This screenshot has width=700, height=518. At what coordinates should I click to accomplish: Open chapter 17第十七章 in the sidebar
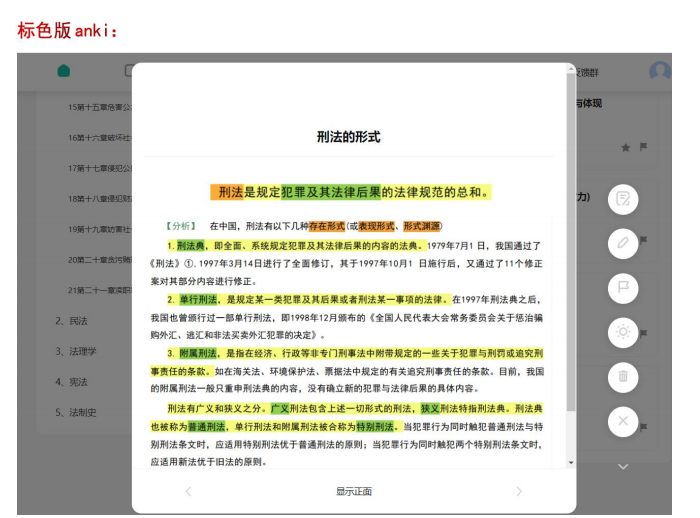(100, 168)
